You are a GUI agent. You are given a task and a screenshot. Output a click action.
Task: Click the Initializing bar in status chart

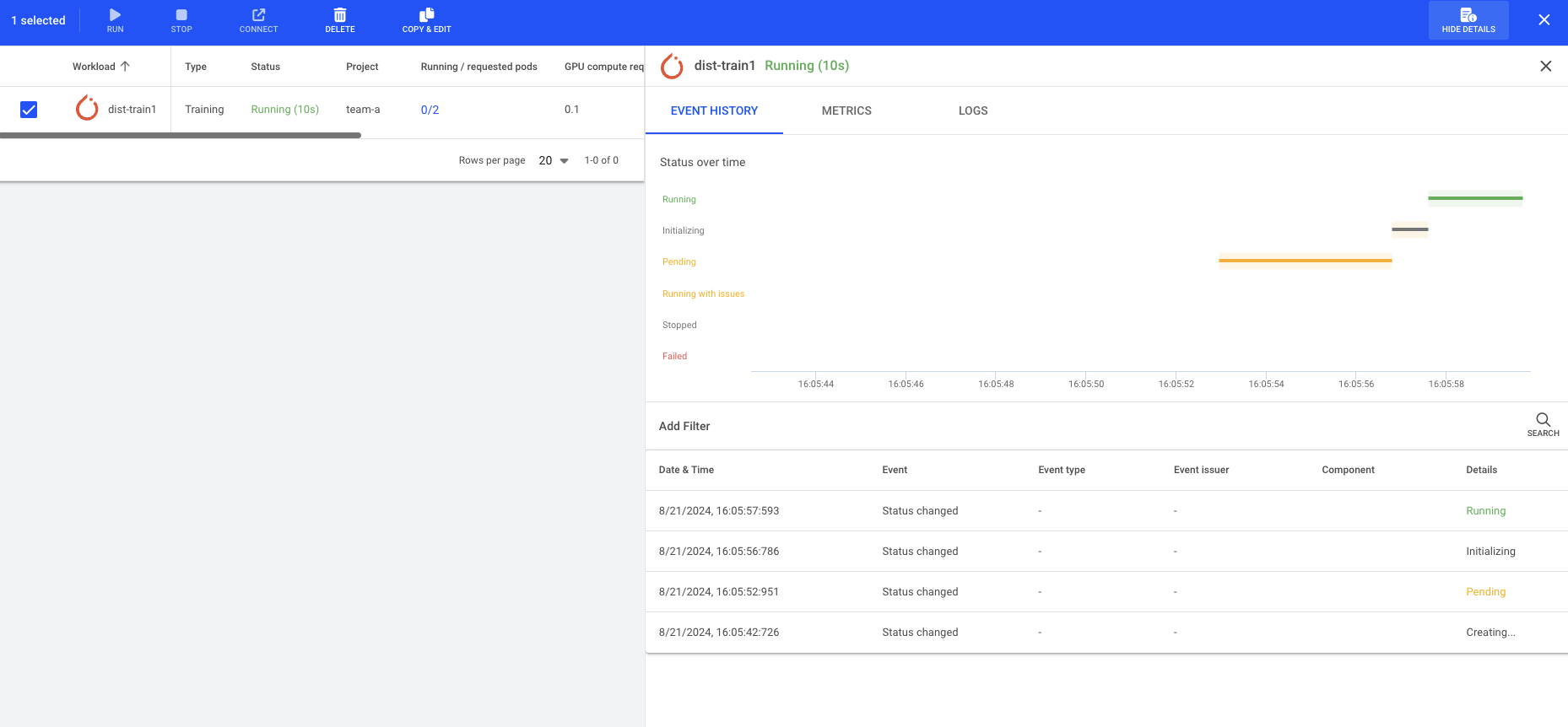pyautogui.click(x=1409, y=229)
